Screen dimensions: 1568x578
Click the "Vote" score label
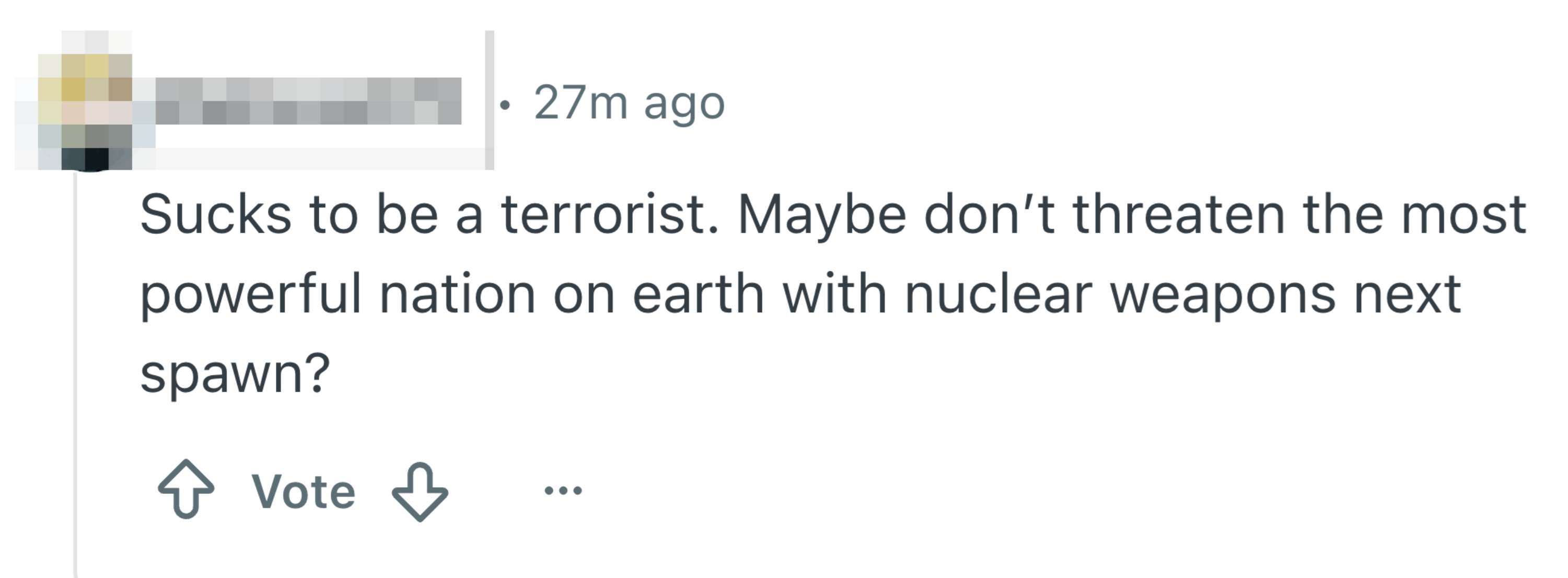303,491
